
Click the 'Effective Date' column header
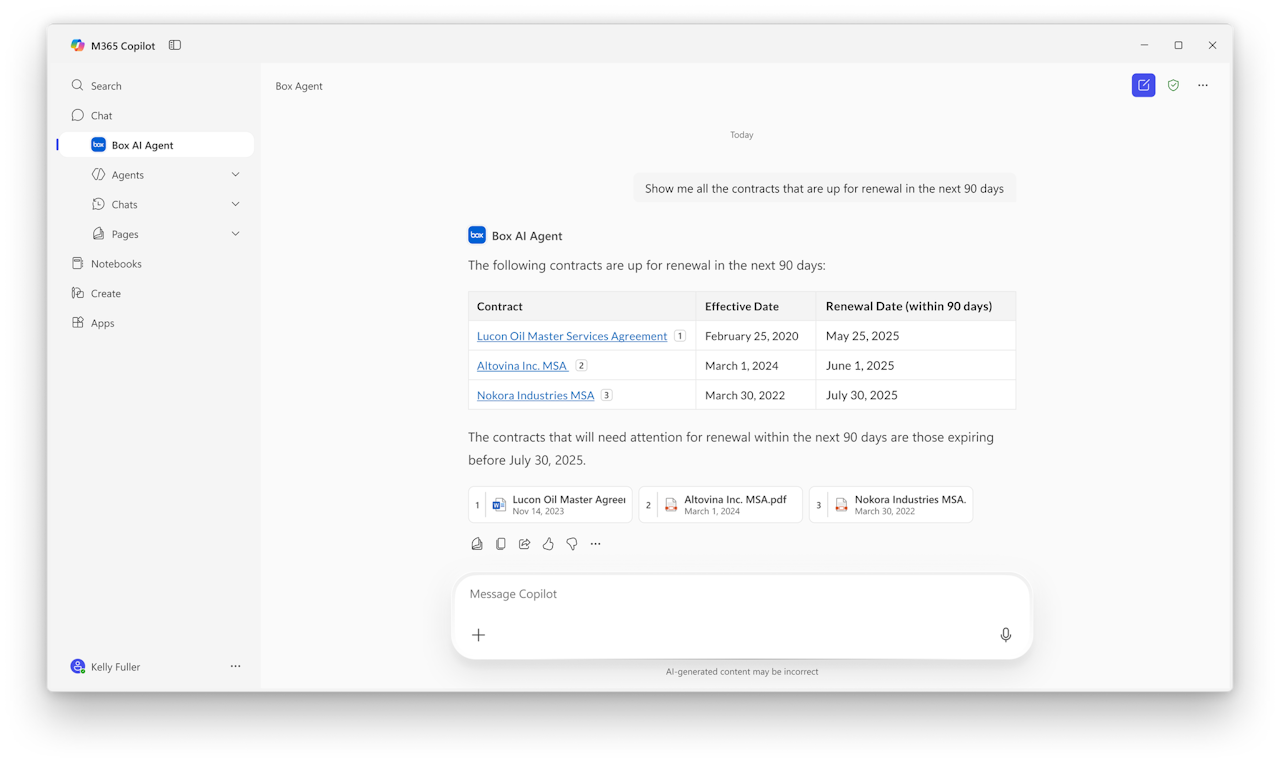pos(756,306)
